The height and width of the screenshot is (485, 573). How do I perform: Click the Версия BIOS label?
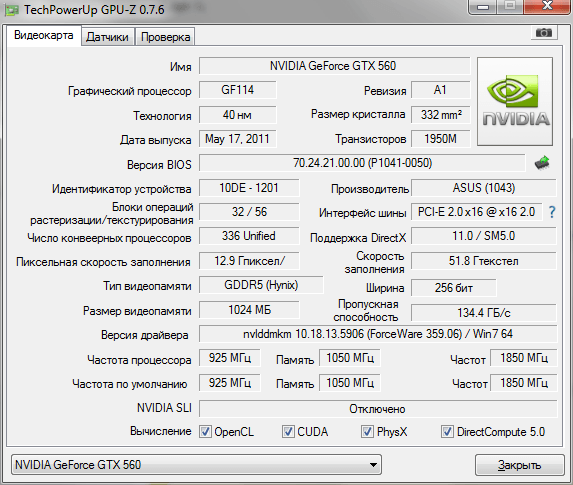159,165
